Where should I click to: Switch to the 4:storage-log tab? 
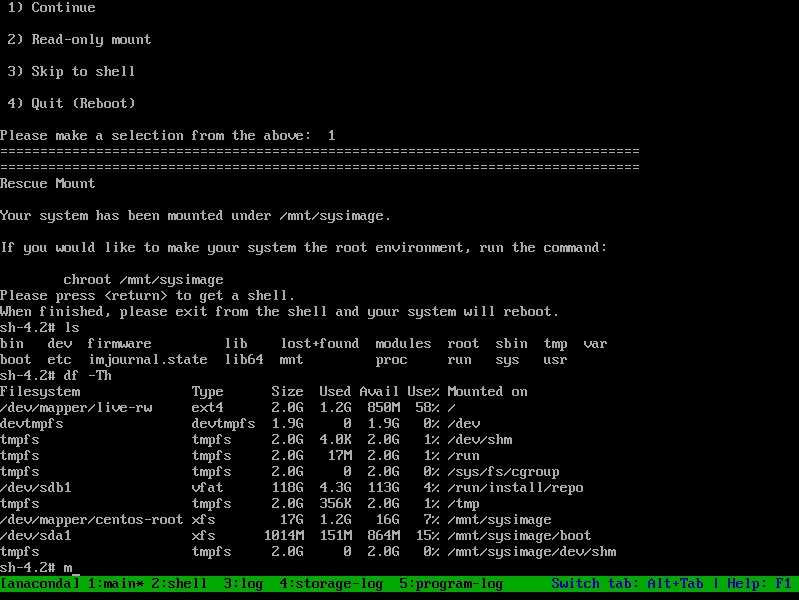328,583
